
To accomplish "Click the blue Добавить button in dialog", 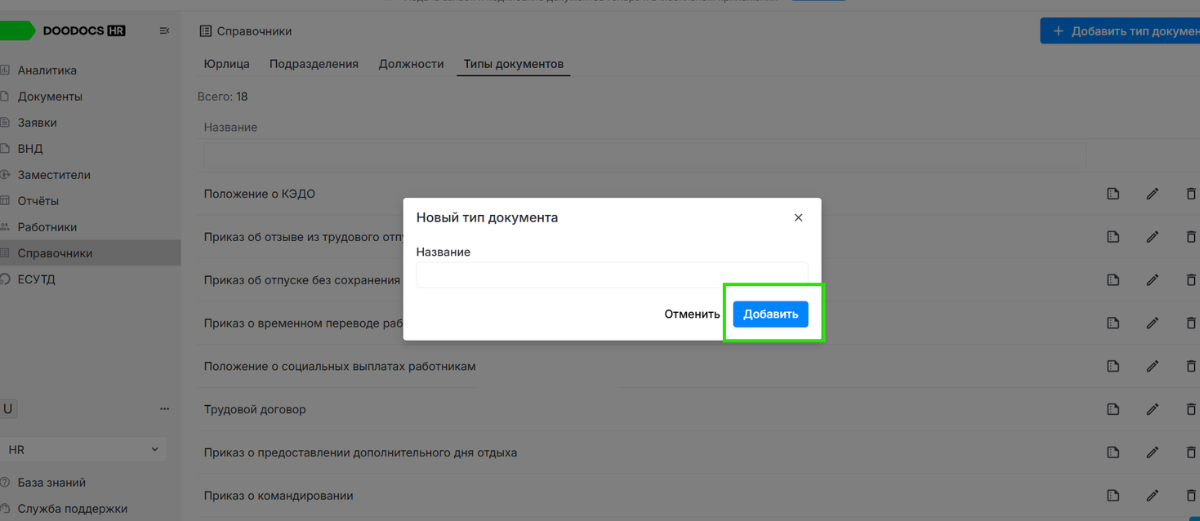I will click(x=771, y=314).
